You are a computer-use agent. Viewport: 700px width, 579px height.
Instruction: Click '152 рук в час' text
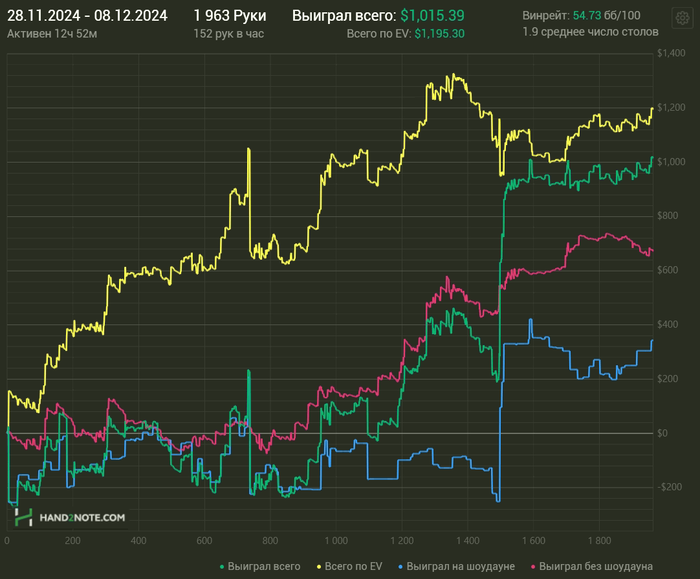[229, 34]
